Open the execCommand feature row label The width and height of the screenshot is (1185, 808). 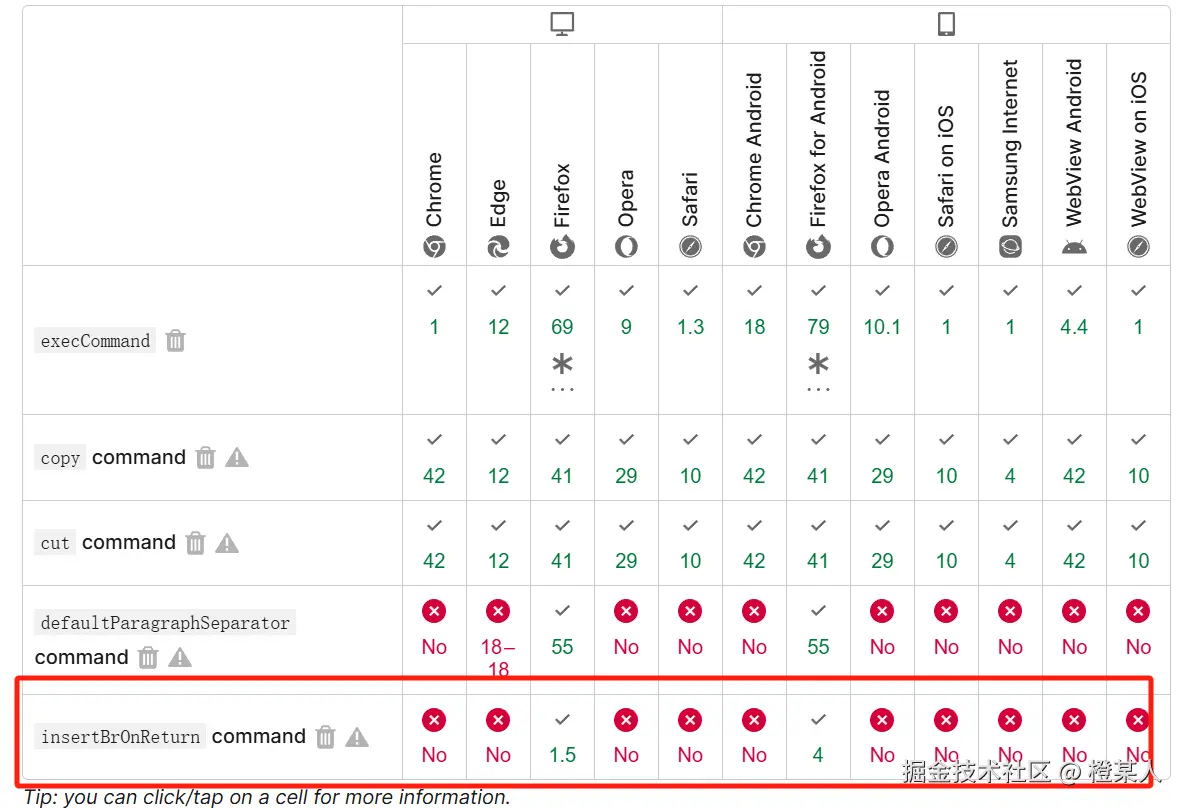point(95,341)
